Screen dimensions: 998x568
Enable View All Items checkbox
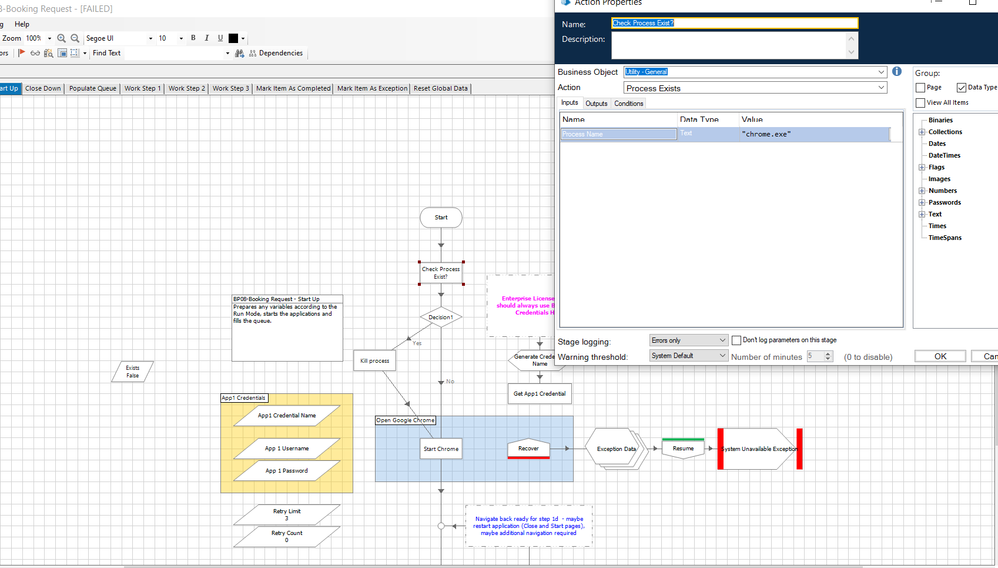click(x=921, y=102)
